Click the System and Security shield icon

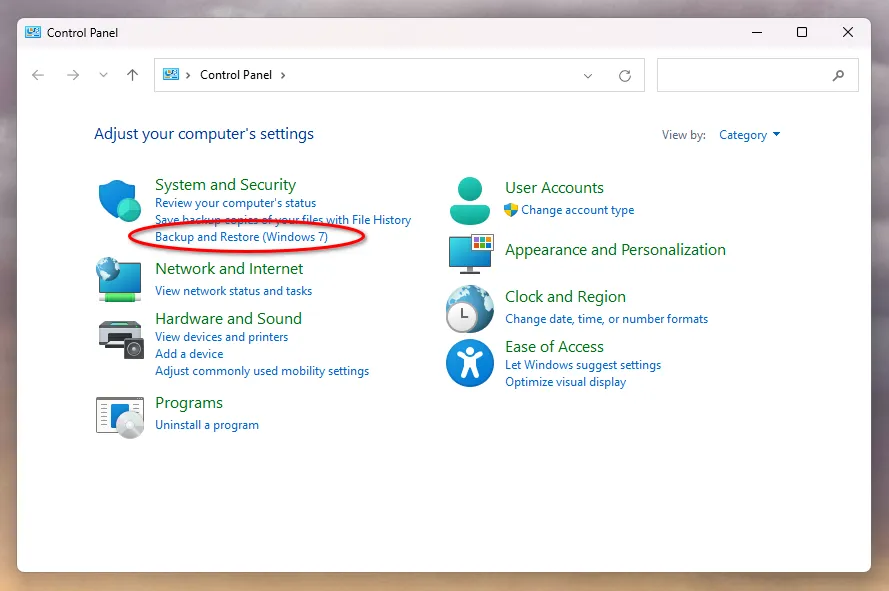119,200
